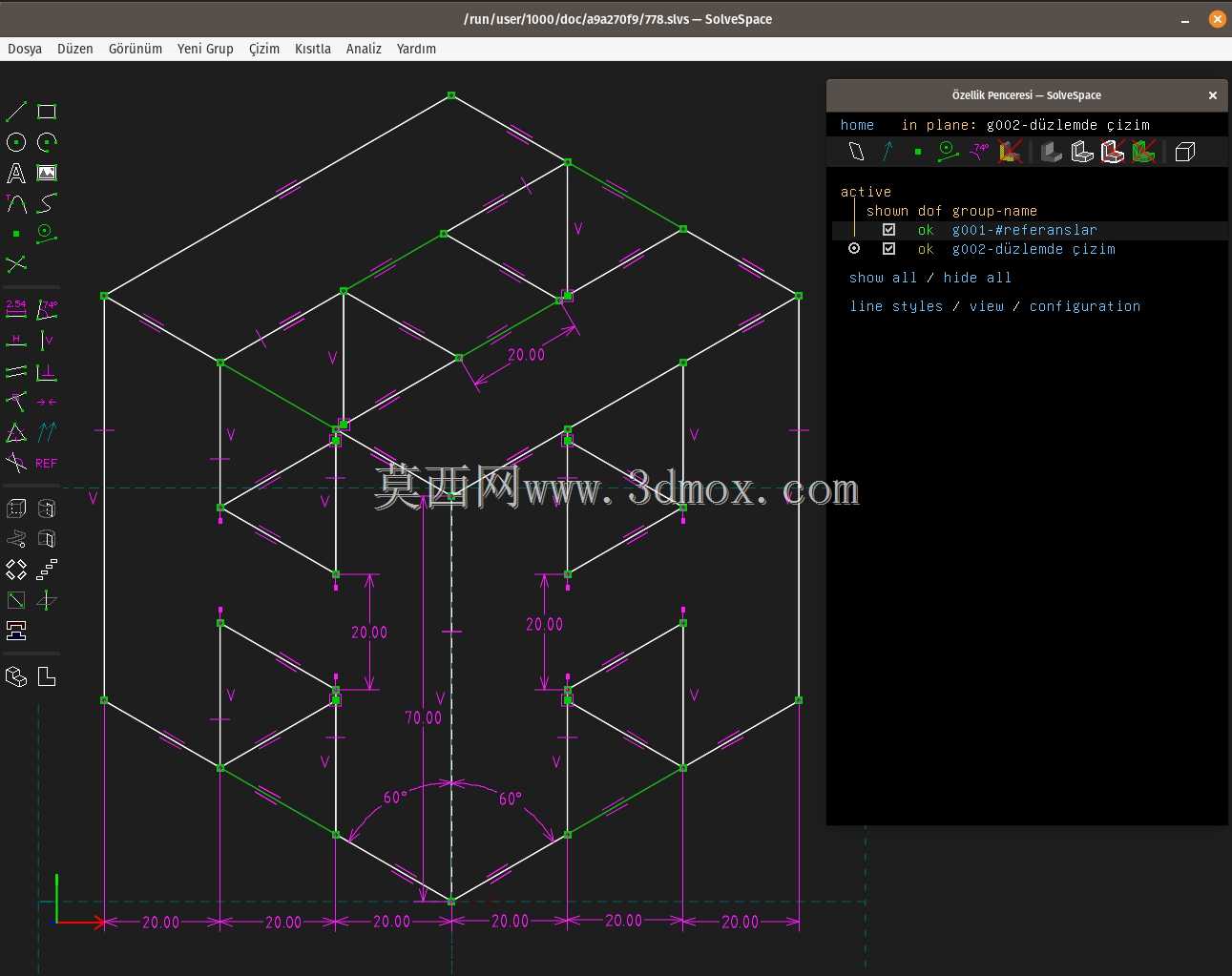1232x976 pixels.
Task: Create a Revolve group from the toolbar
Action: tap(47, 539)
